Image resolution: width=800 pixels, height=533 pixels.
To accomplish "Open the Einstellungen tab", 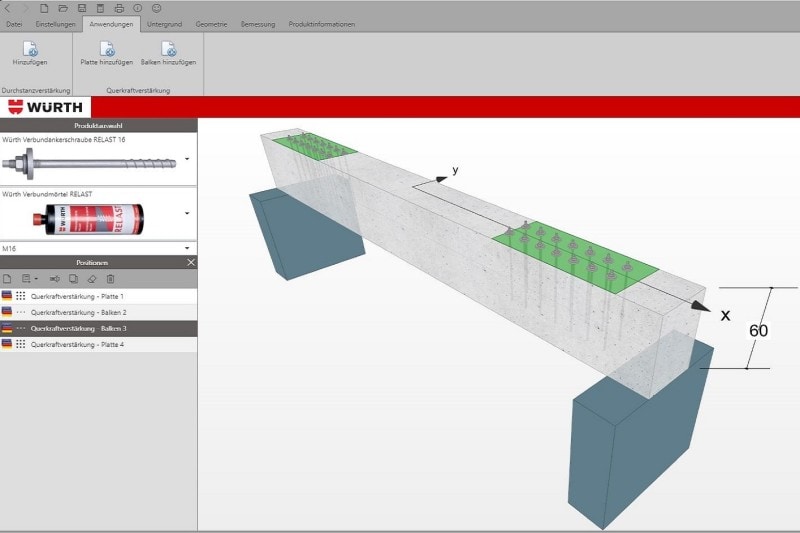I will (x=56, y=24).
